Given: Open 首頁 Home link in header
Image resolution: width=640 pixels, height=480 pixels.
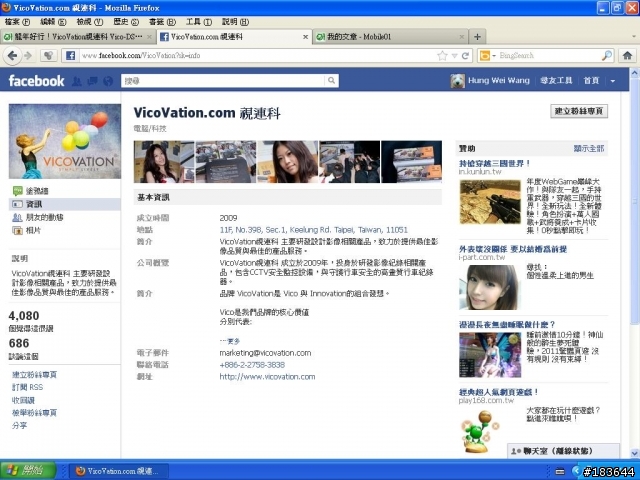Looking at the screenshot, I should 591,81.
